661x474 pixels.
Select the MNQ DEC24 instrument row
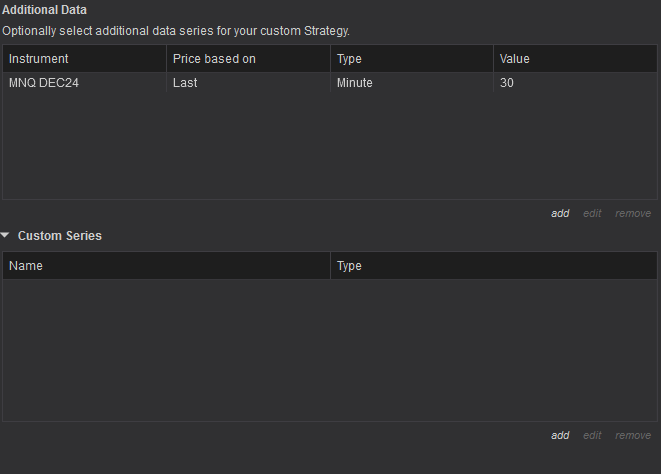(44, 83)
